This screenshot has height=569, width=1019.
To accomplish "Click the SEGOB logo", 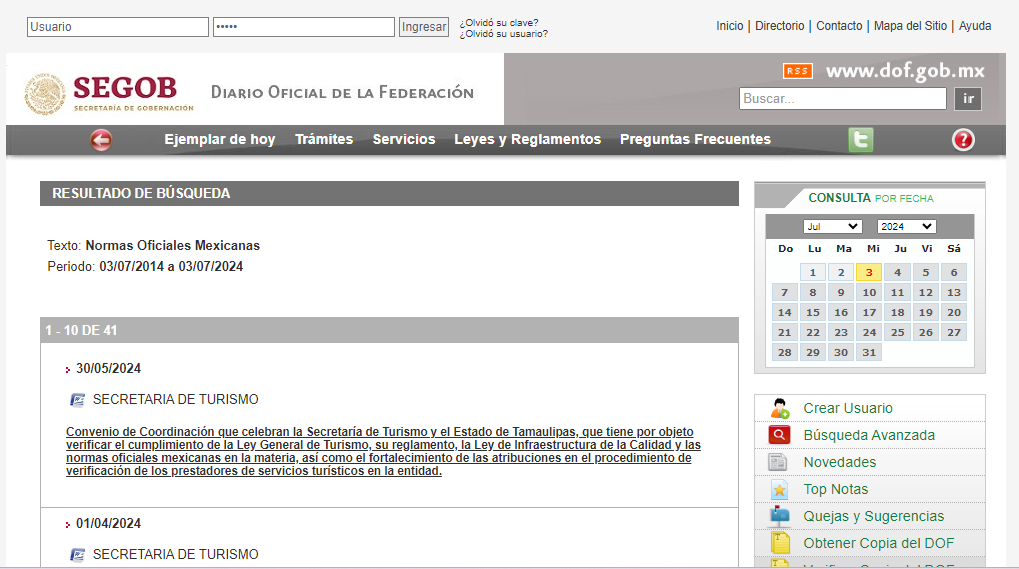I will pos(109,94).
